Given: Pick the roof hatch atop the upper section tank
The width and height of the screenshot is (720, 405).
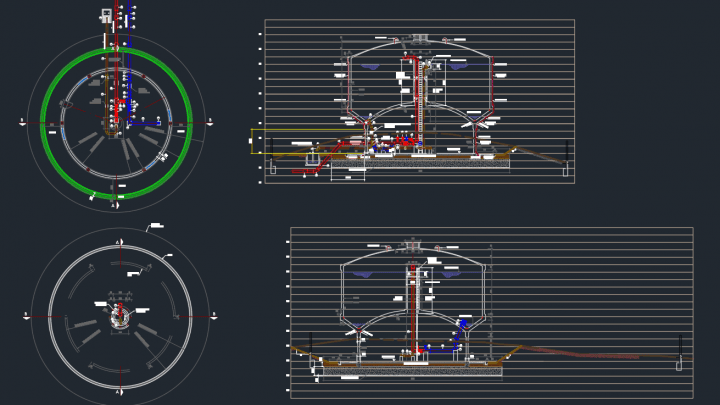Looking at the screenshot, I should point(418,39).
